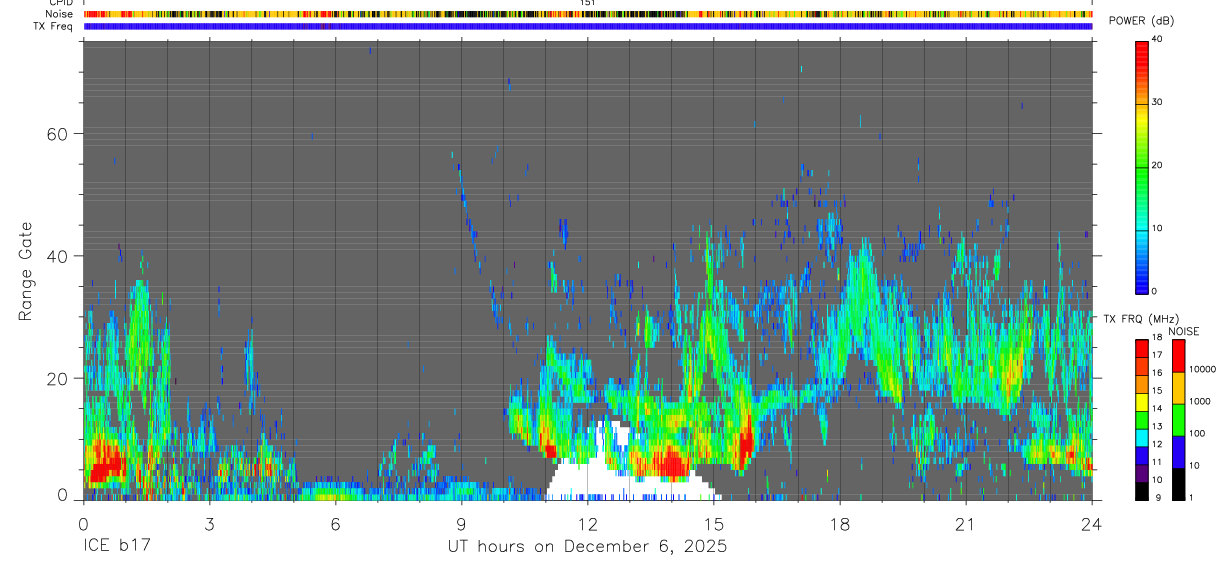The image size is (1228, 567).
Task: Click the '11' label on TX FRQ scale
Action: 1157,462
